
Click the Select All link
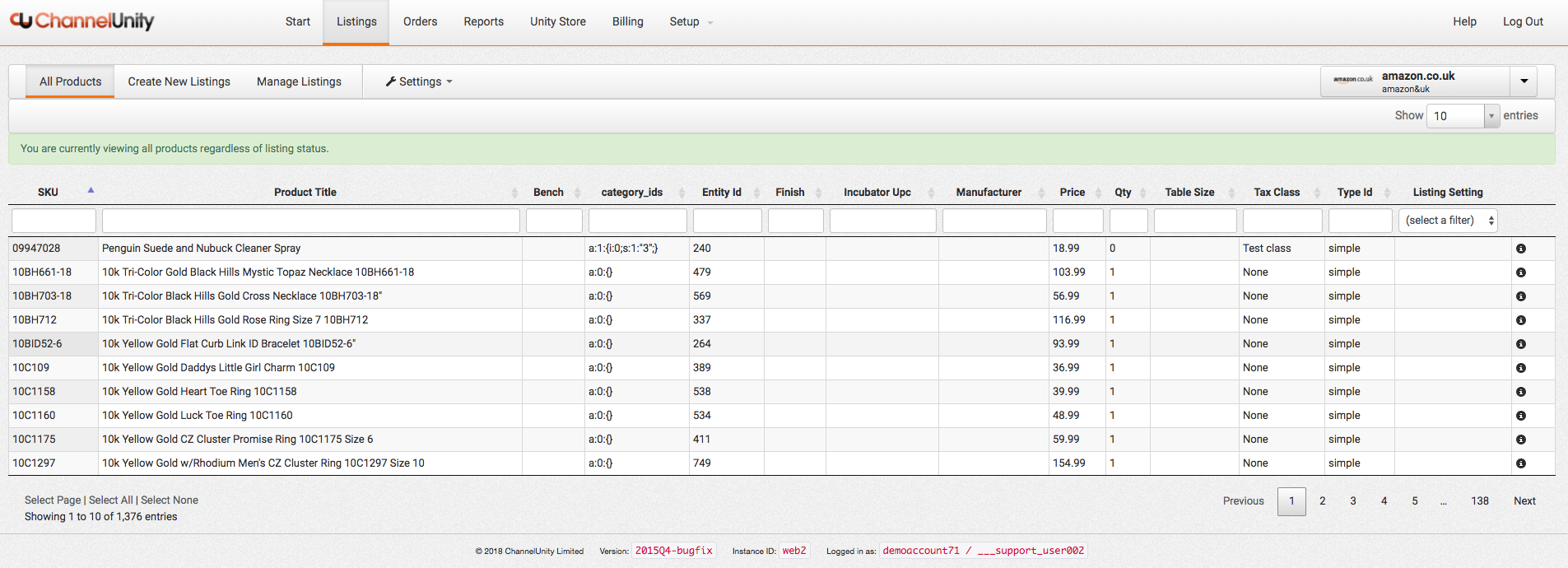pos(110,500)
